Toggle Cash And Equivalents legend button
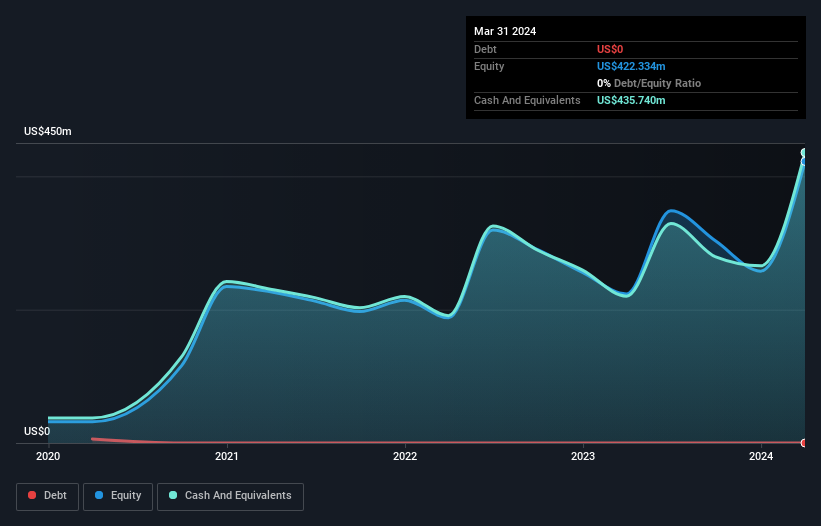 tap(230, 496)
